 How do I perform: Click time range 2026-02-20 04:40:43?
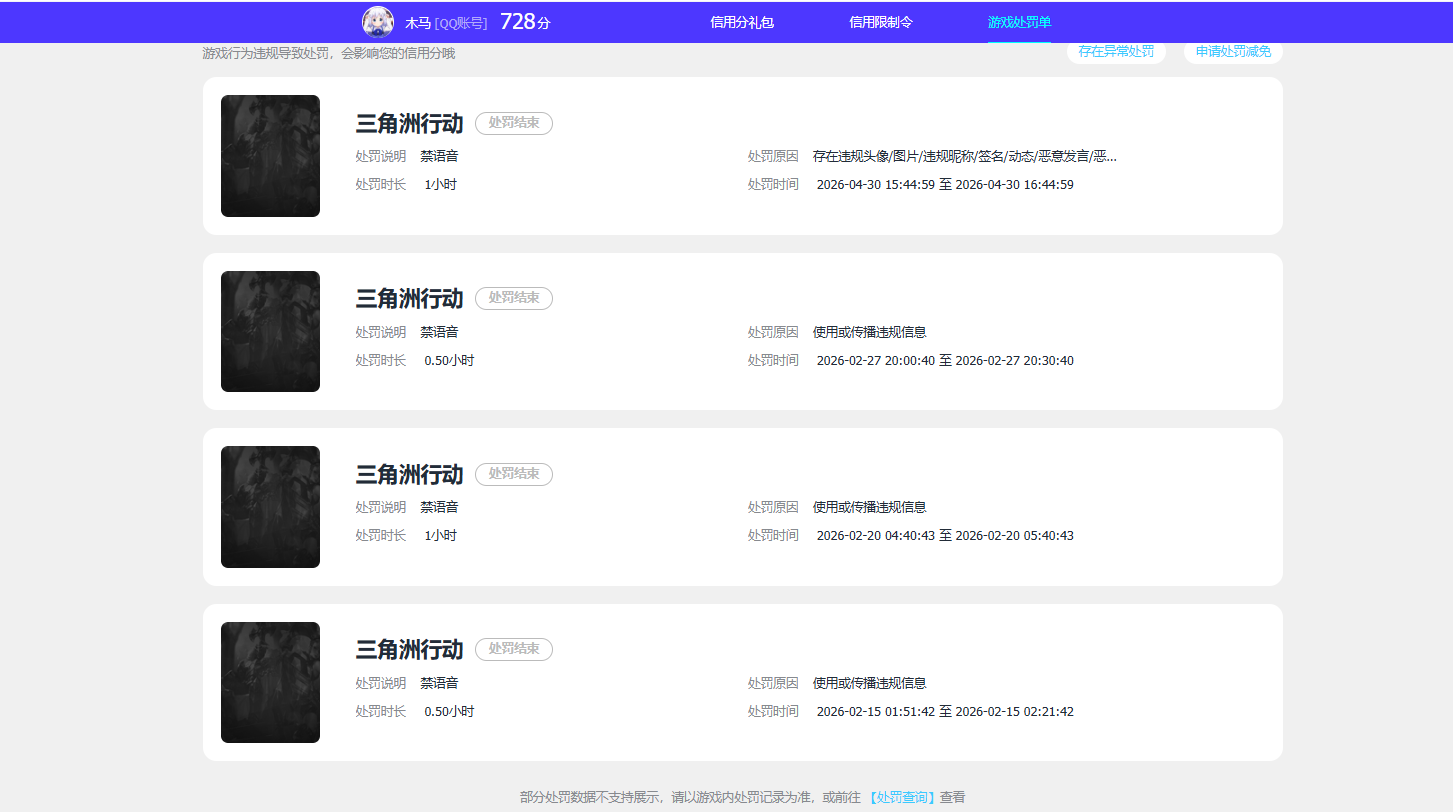pos(945,535)
